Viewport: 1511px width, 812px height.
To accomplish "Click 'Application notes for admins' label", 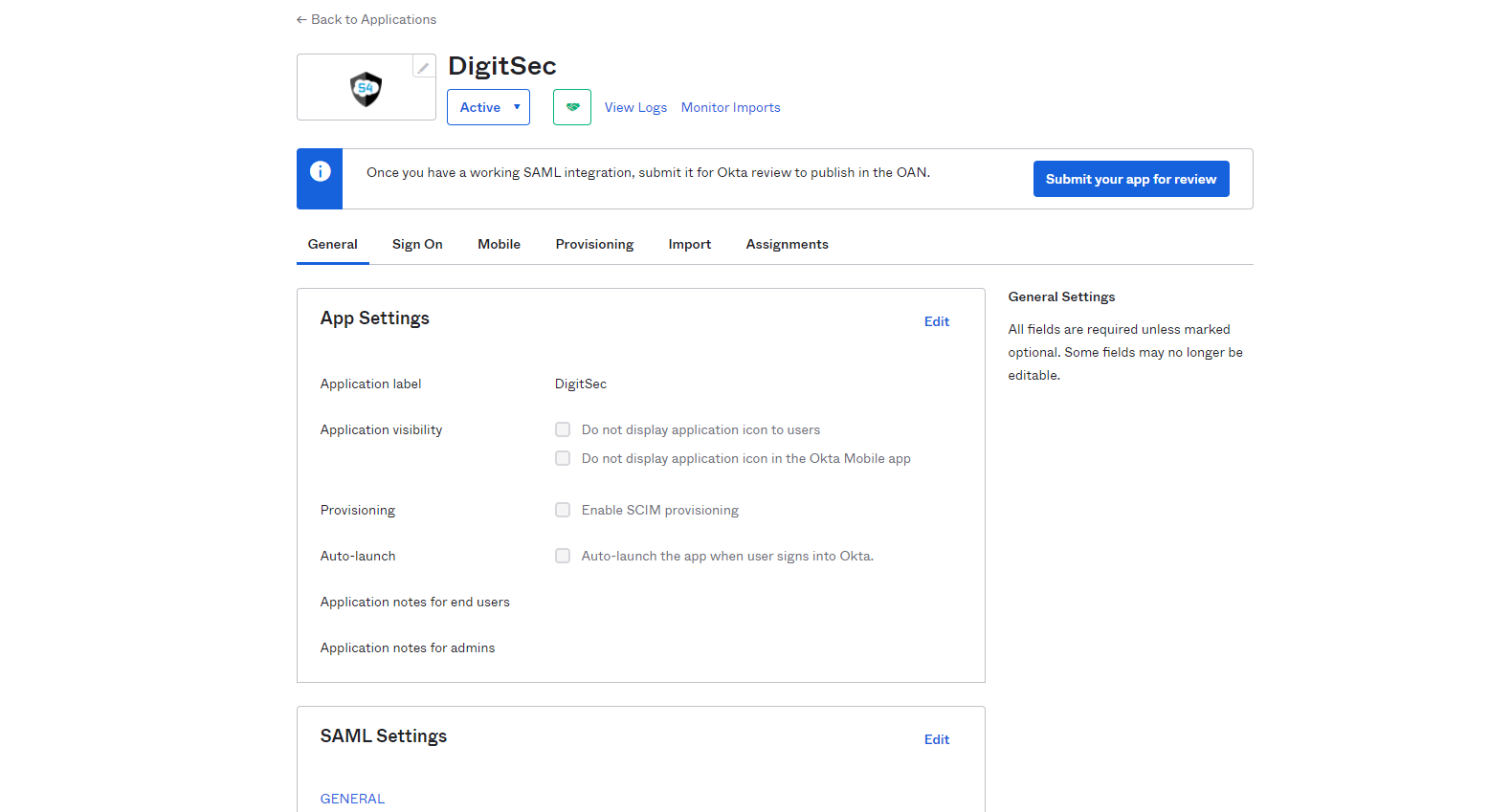I will (408, 647).
